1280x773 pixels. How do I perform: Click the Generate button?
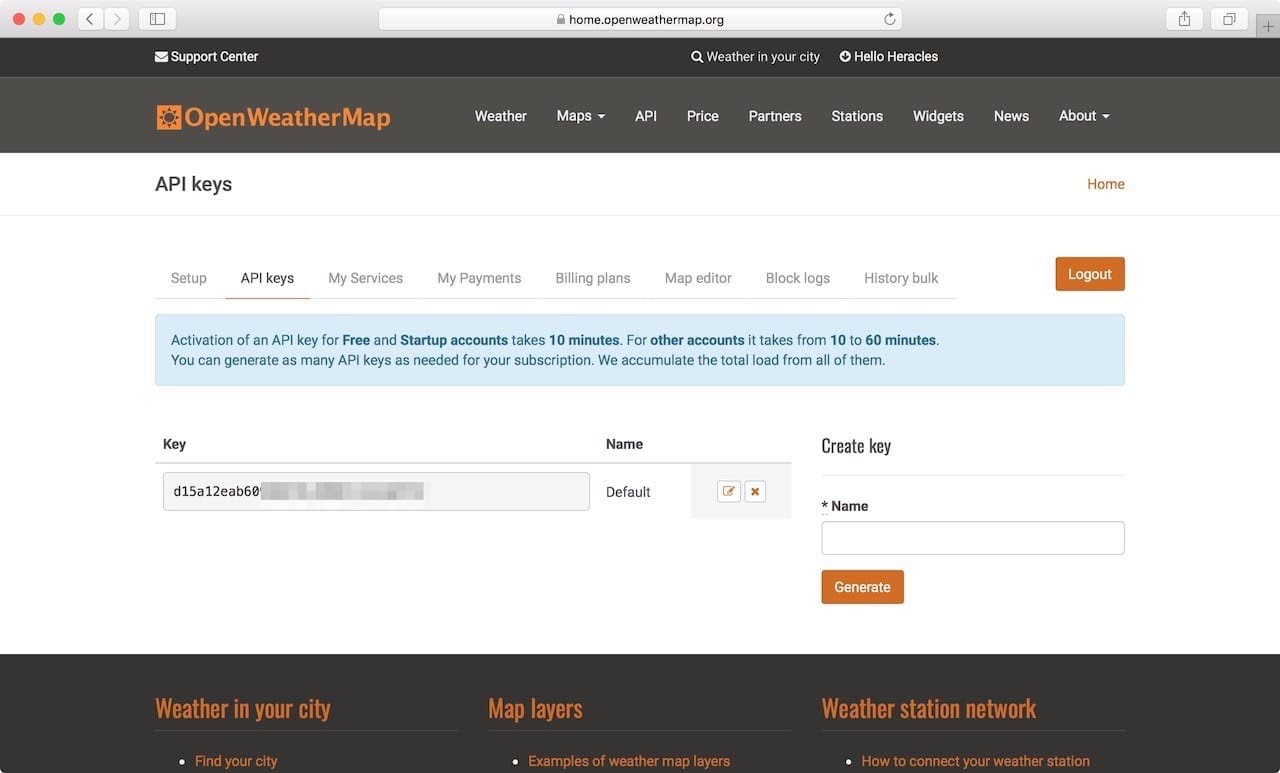(x=862, y=587)
